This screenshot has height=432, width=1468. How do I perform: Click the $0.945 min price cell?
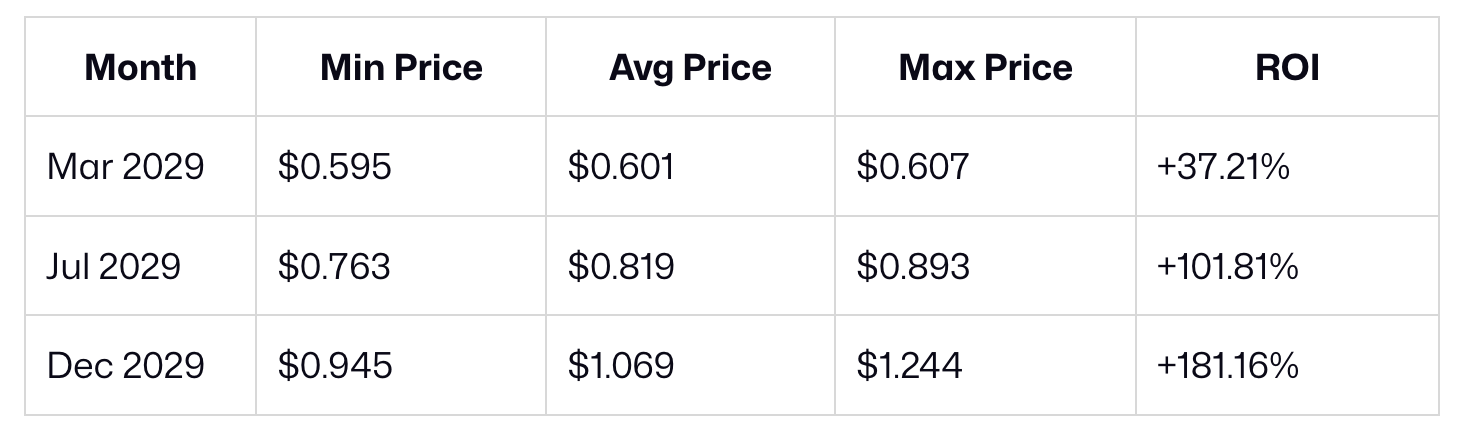tap(335, 365)
